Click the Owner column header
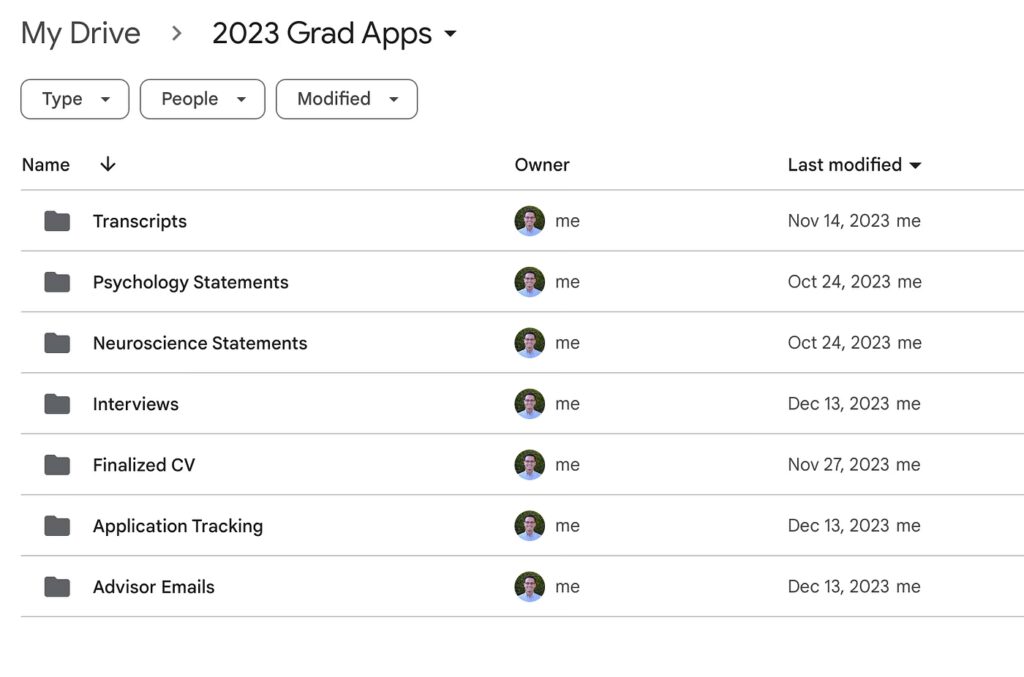The height and width of the screenshot is (677, 1024). pos(542,165)
